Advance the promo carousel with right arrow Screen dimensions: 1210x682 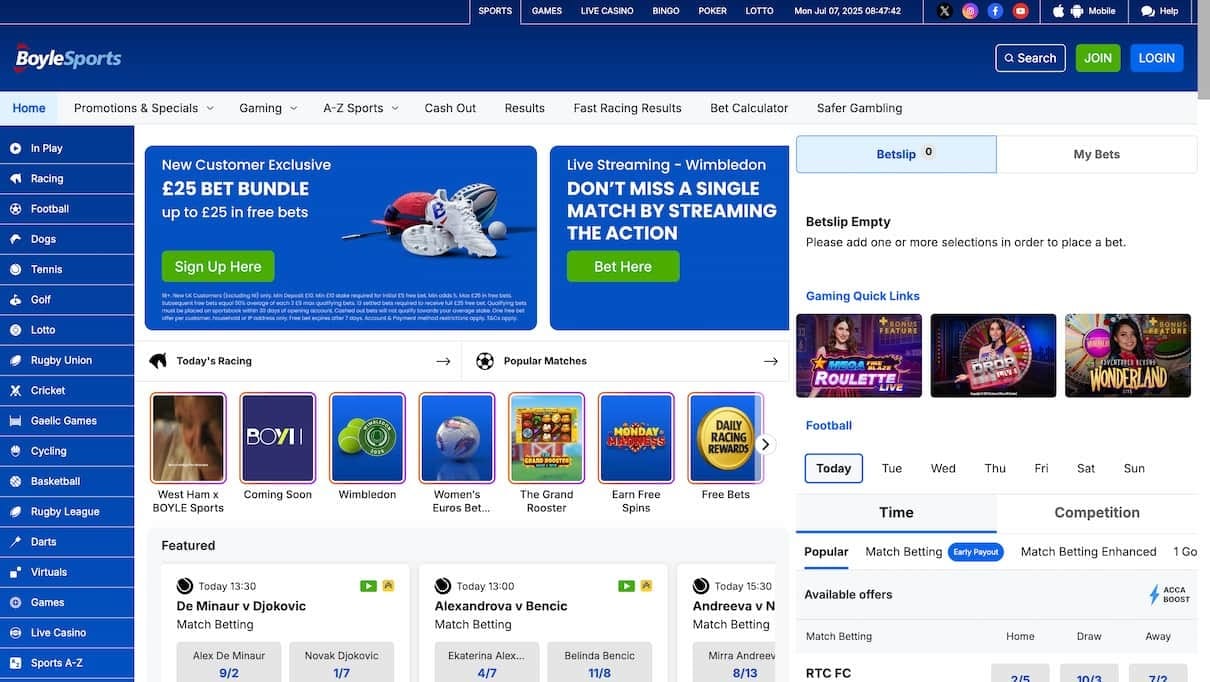pyautogui.click(x=766, y=444)
